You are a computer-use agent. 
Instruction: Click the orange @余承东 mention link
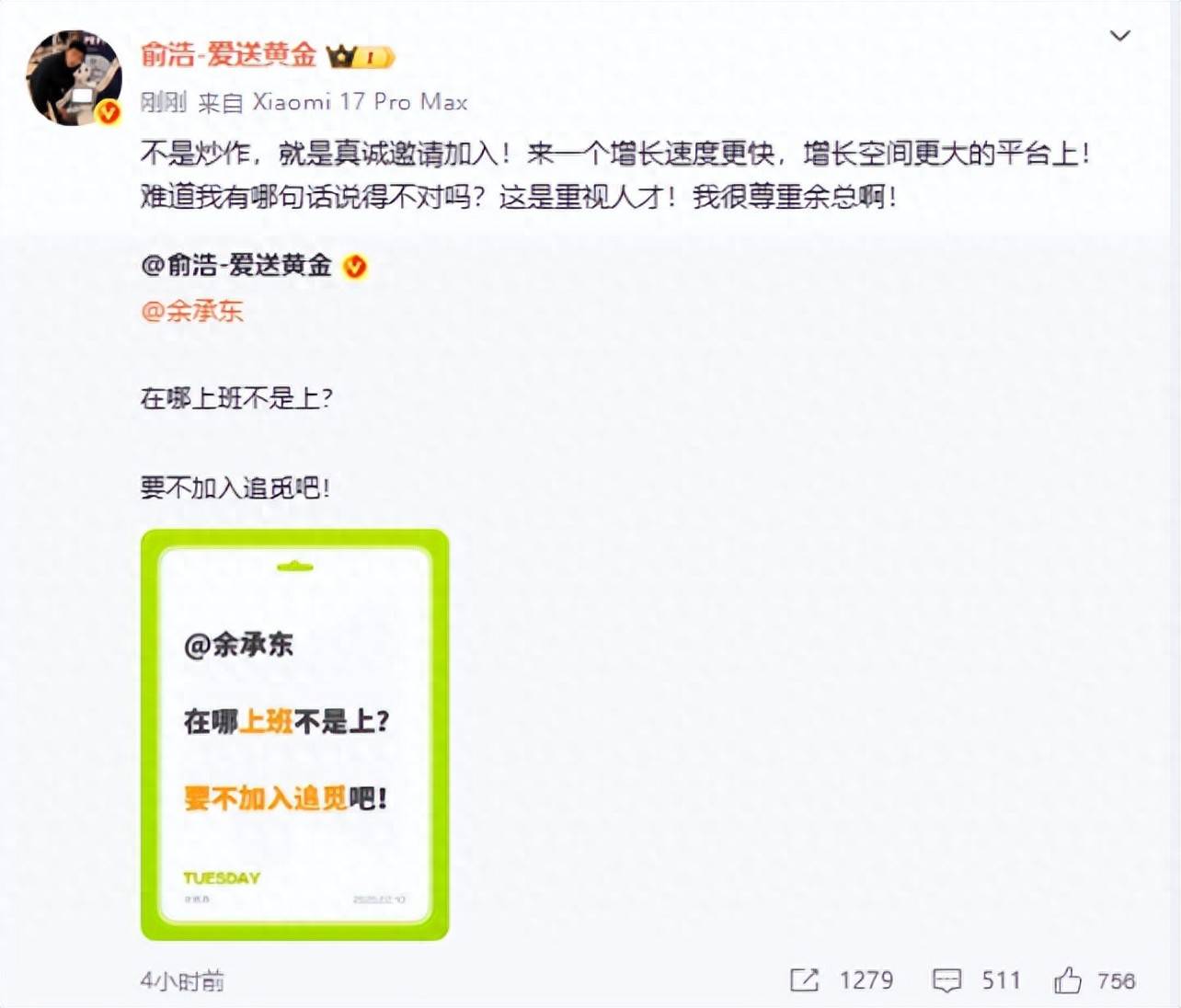192,311
